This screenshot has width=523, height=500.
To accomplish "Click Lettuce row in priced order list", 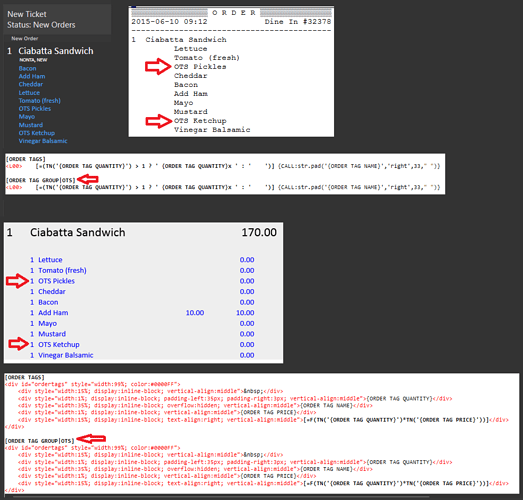I will [x=142, y=260].
